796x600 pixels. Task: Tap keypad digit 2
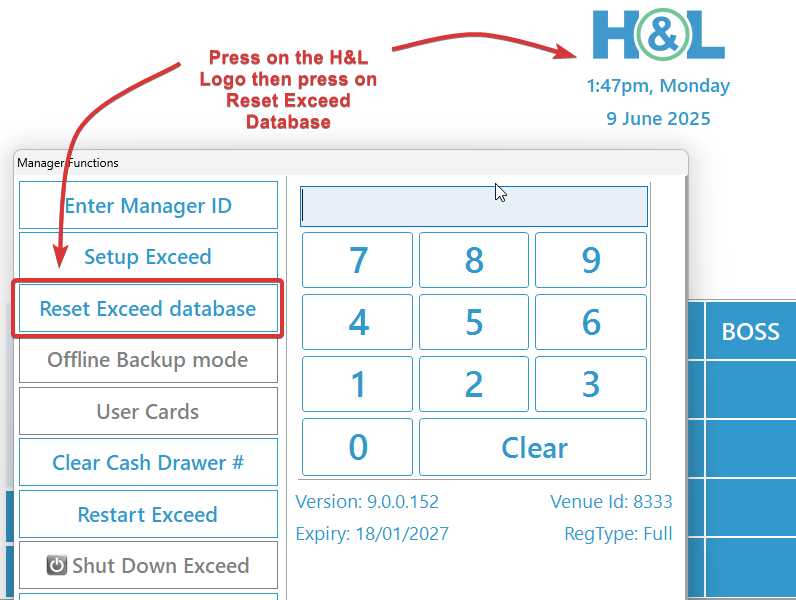point(474,384)
